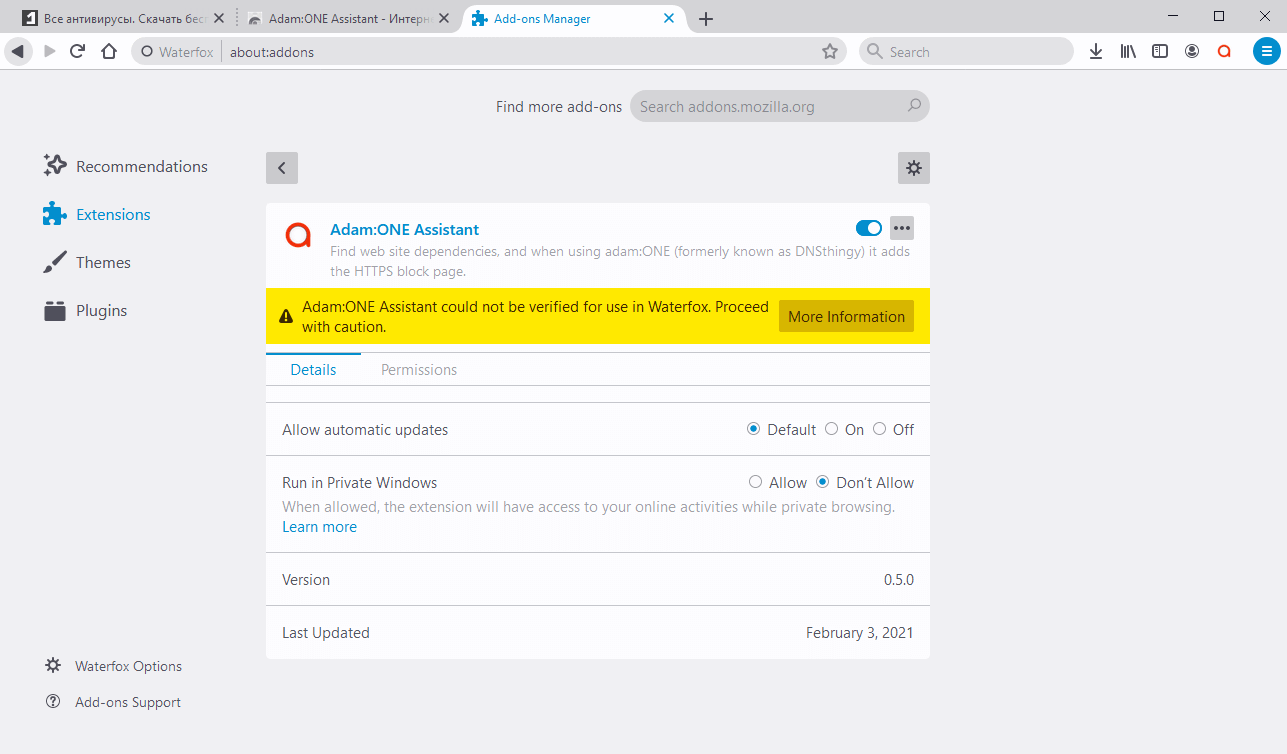This screenshot has width=1287, height=754.
Task: Open the add-ons tools gear menu
Action: tap(914, 168)
